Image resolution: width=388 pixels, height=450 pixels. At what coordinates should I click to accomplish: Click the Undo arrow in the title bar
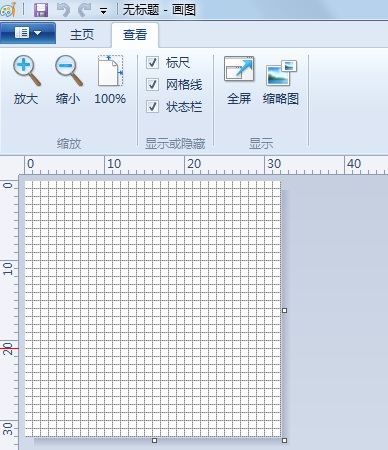[63, 10]
